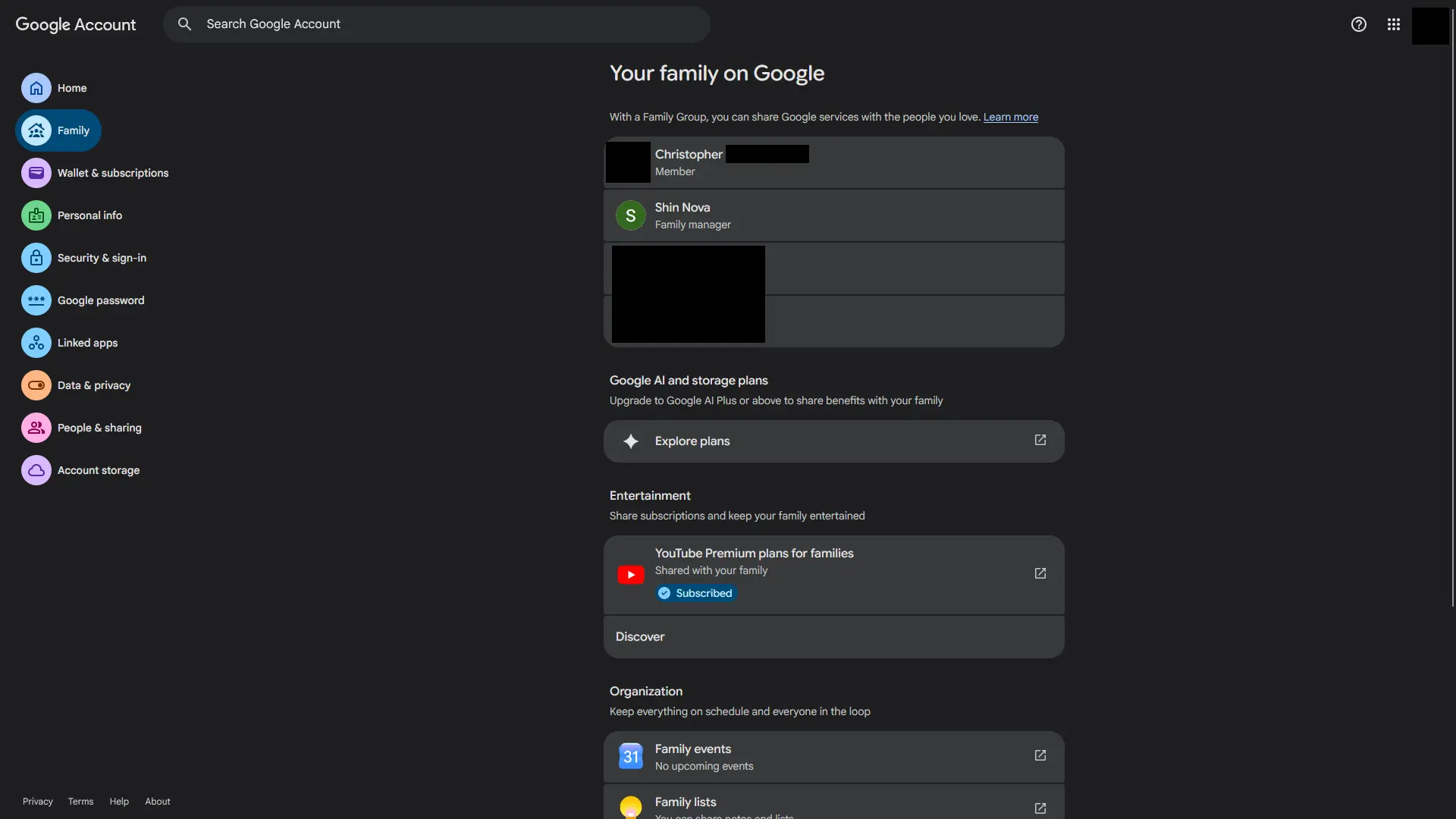Click 'Family events' title text

pyautogui.click(x=693, y=749)
